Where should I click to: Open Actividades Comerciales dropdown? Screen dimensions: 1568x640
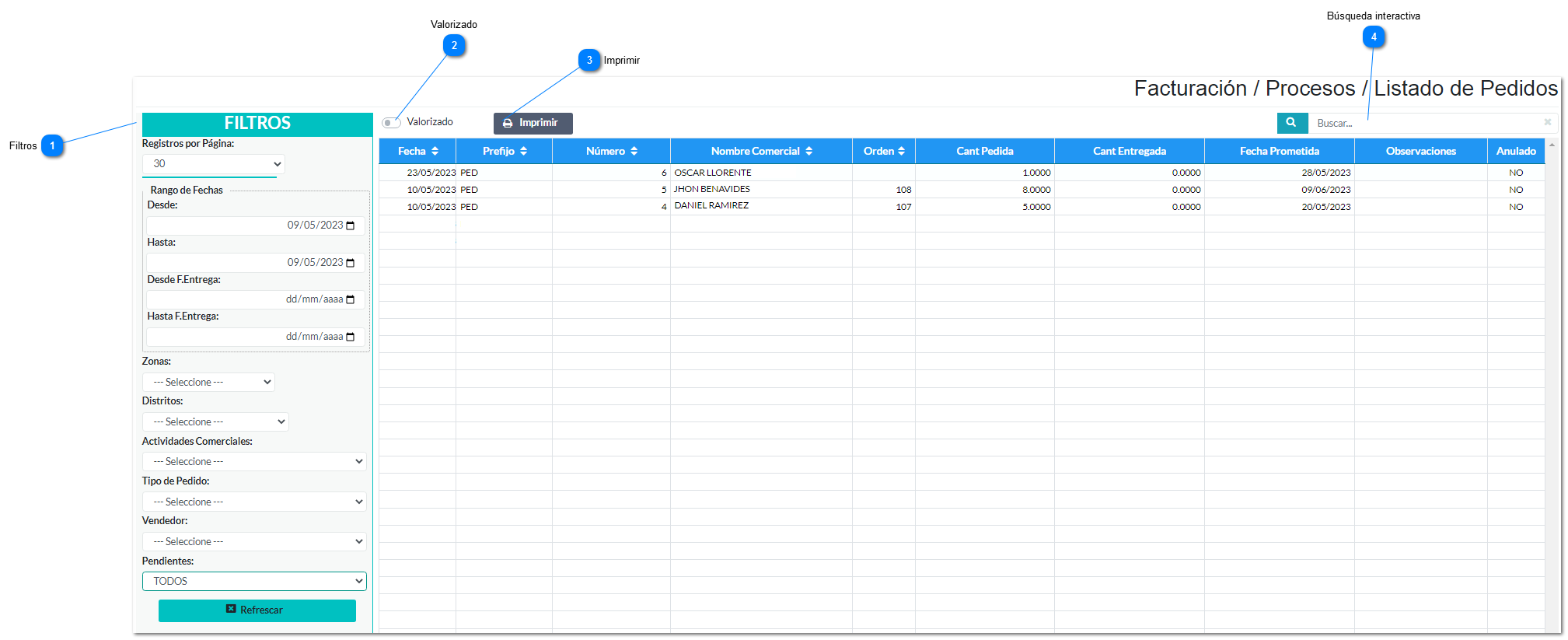point(254,461)
